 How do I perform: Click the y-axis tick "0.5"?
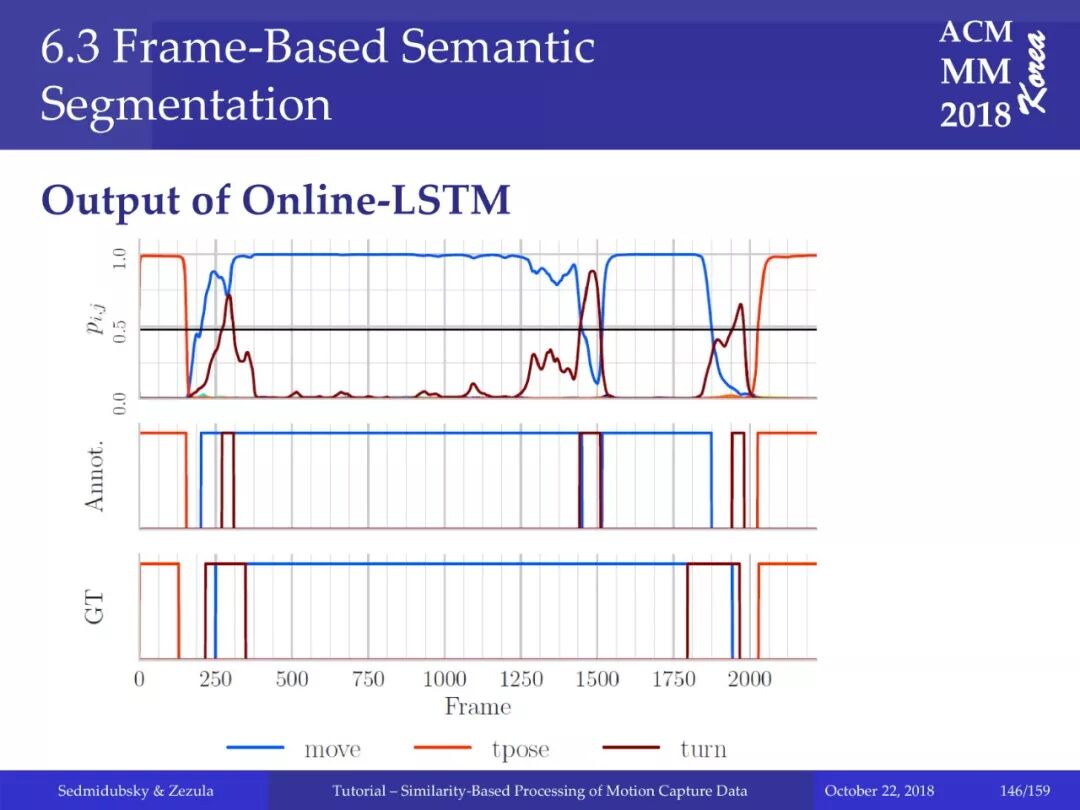[x=120, y=331]
